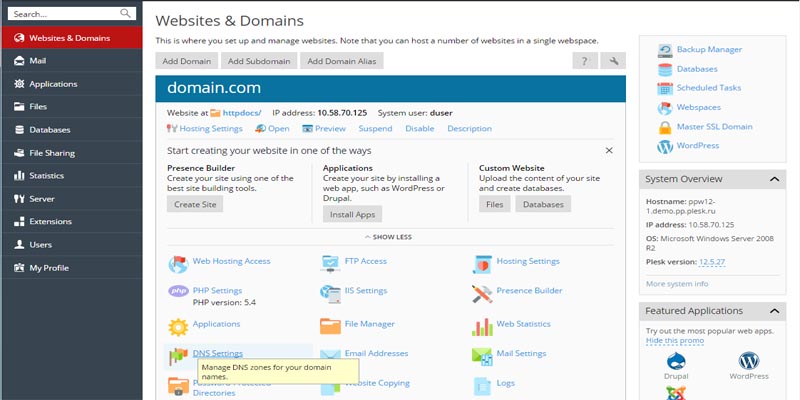Click the Email Addresses envelope icon
The image size is (800, 400).
(x=330, y=356)
